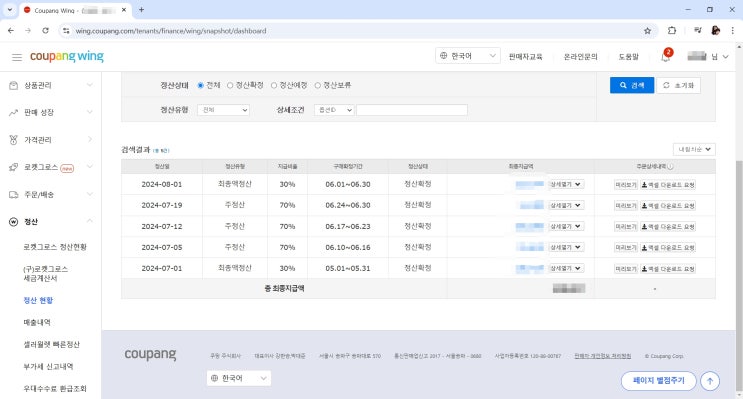Click the 정산 won-coin icon

pyautogui.click(x=14, y=222)
